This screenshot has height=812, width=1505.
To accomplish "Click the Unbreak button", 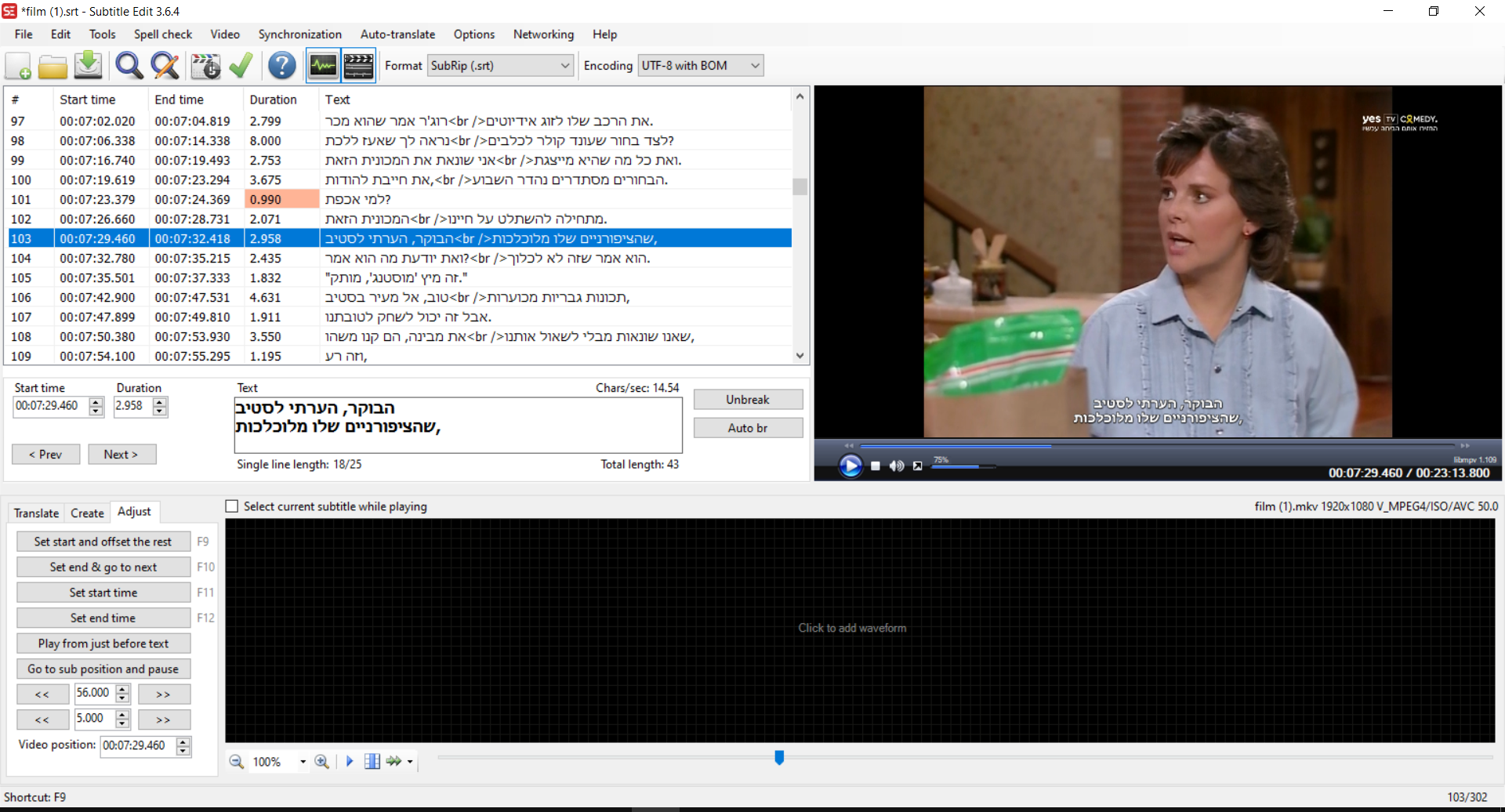I will [748, 400].
